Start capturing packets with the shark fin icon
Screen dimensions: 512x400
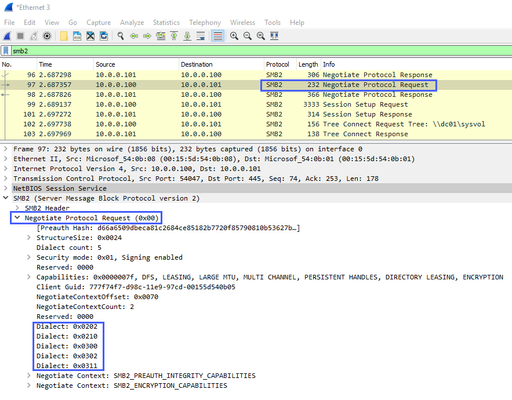[x=7, y=36]
